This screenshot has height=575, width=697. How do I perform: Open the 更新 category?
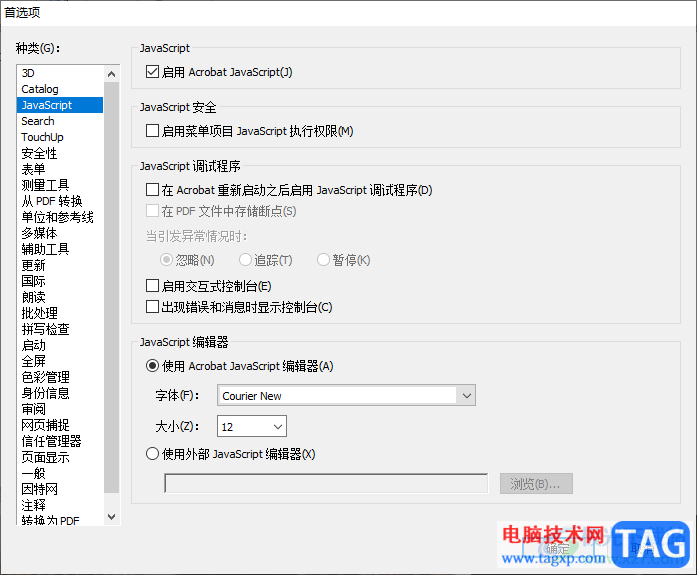pos(60,265)
